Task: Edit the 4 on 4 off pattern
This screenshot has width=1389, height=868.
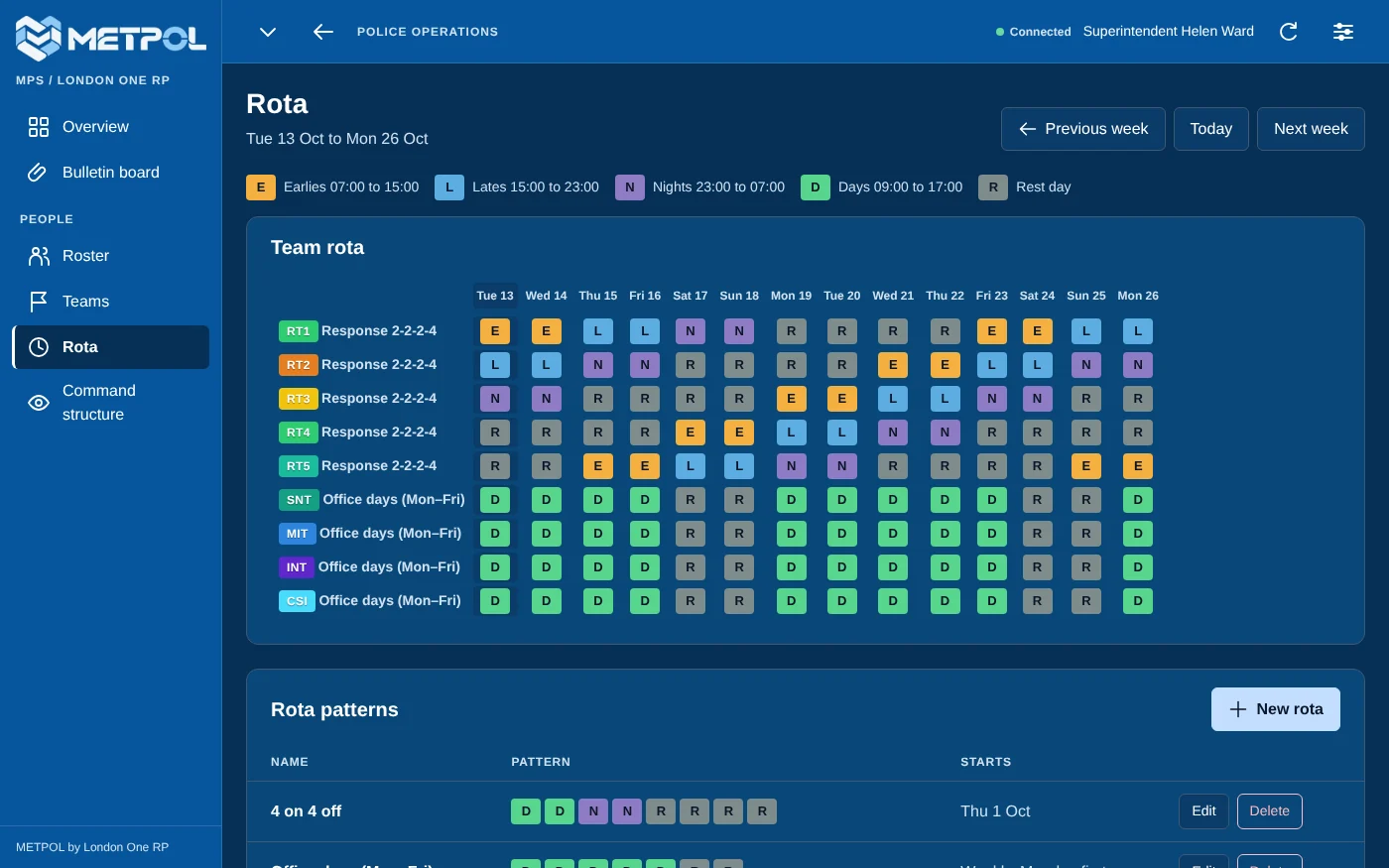Action: (x=1203, y=811)
